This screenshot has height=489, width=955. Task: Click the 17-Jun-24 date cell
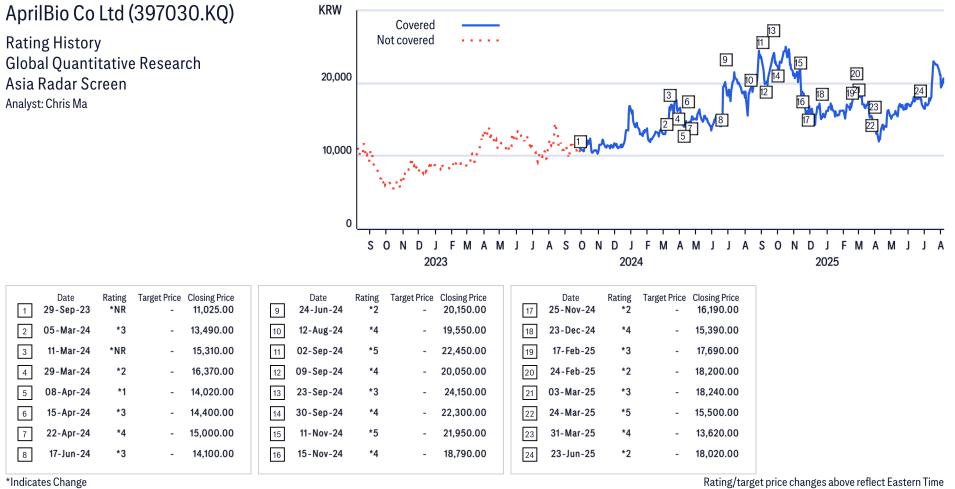pos(69,454)
